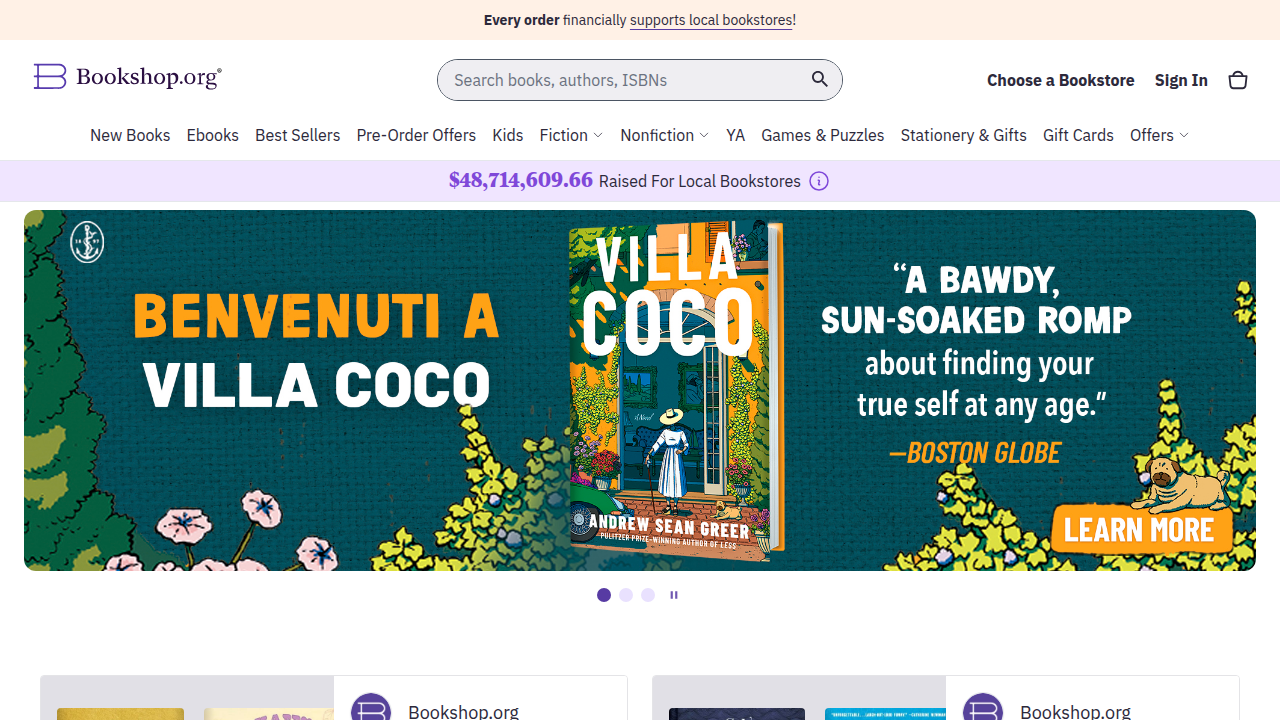Click Choose a Bookstore

(1061, 80)
